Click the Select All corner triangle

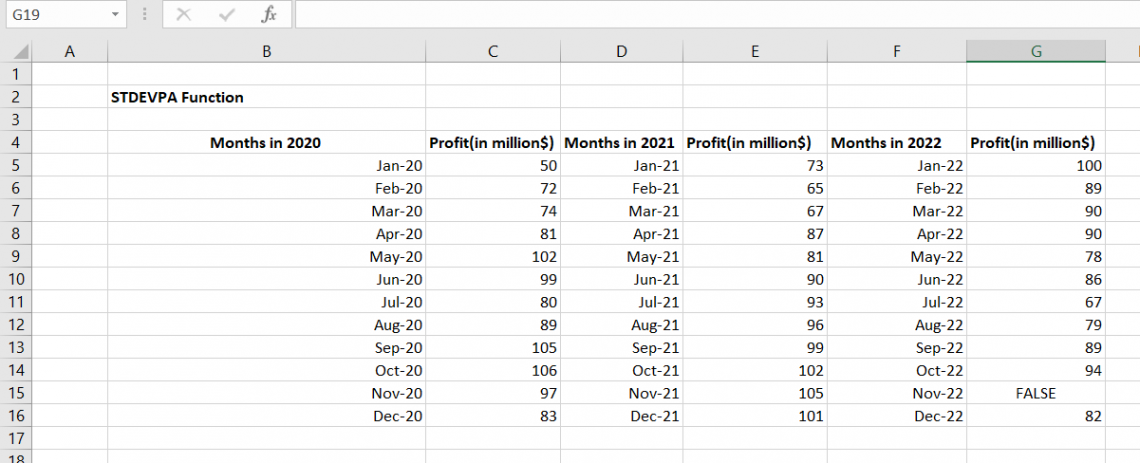21,52
